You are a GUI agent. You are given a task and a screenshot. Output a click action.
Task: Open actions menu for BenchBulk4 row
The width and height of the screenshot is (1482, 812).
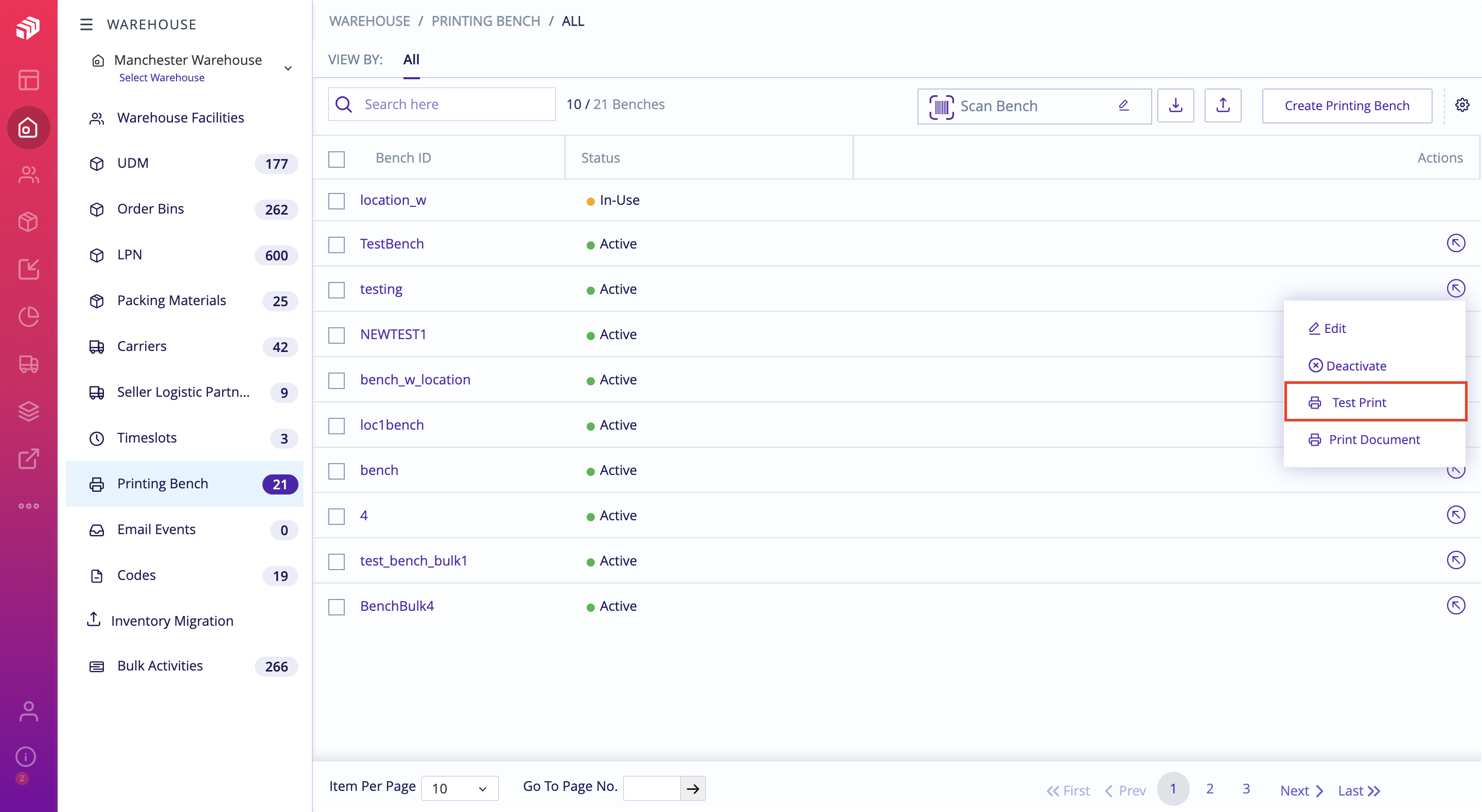pyautogui.click(x=1456, y=606)
